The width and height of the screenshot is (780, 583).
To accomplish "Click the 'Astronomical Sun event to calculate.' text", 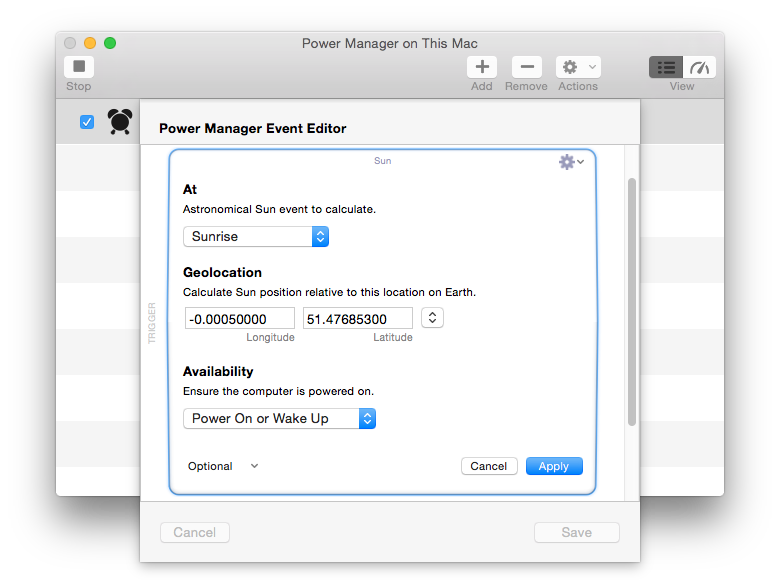I will (x=279, y=209).
